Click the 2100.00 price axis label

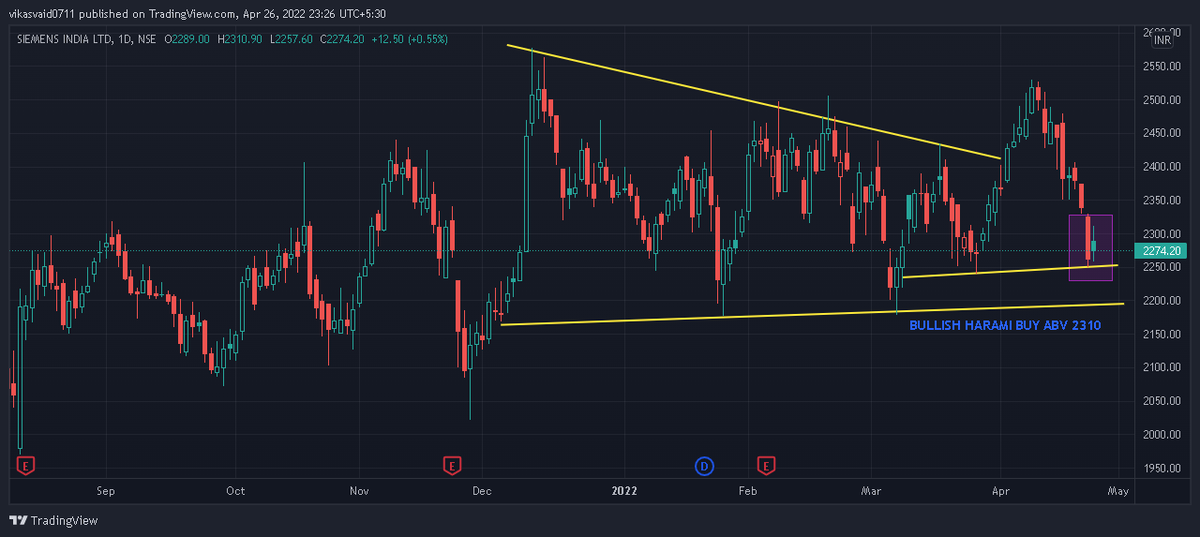(x=1161, y=368)
